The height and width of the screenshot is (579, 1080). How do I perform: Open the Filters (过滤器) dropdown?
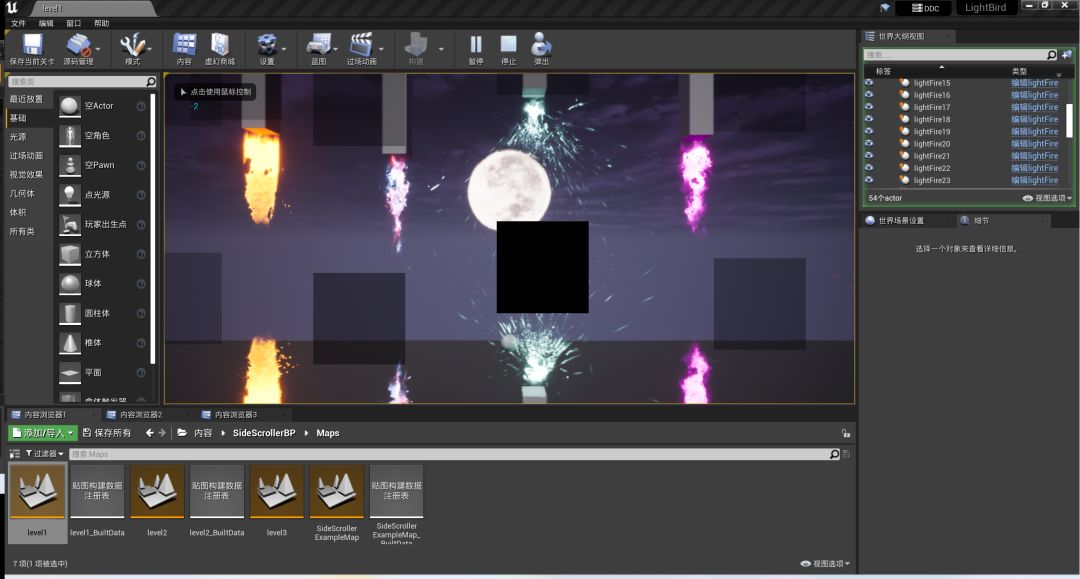pyautogui.click(x=45, y=454)
